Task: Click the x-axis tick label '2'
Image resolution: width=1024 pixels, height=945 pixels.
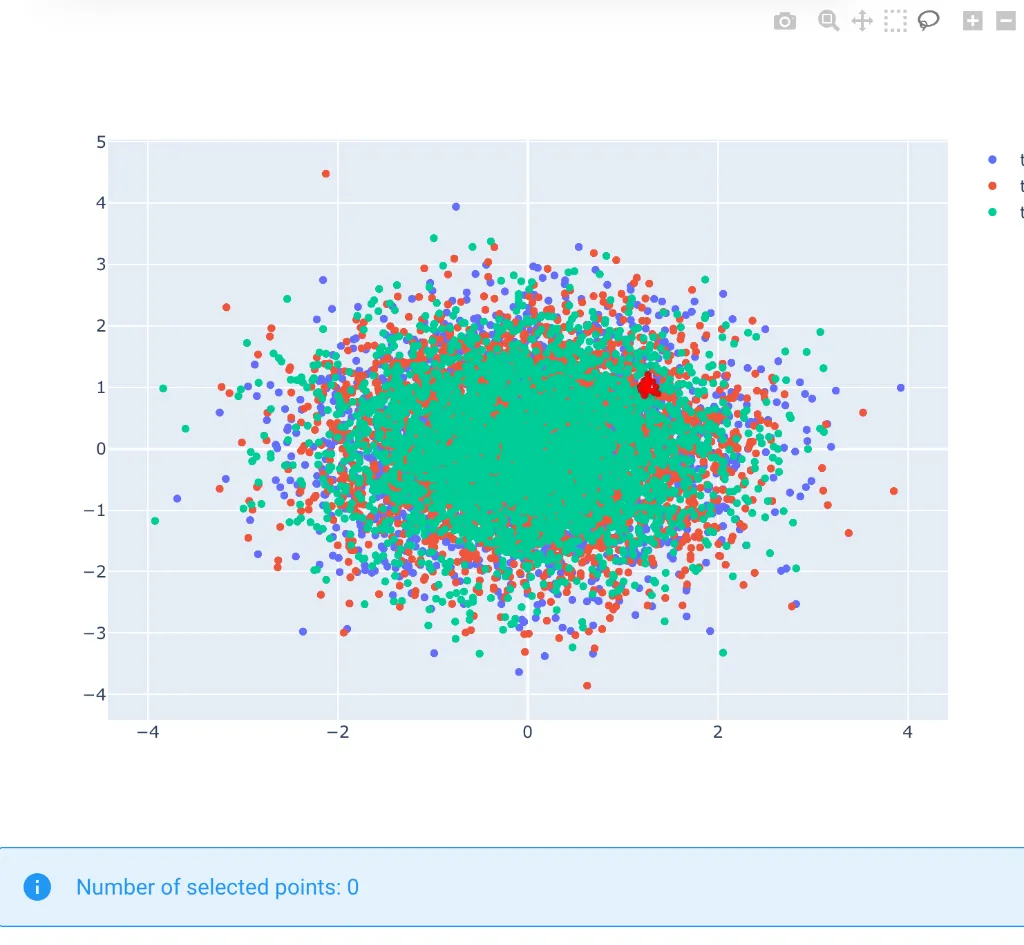Action: click(x=718, y=732)
